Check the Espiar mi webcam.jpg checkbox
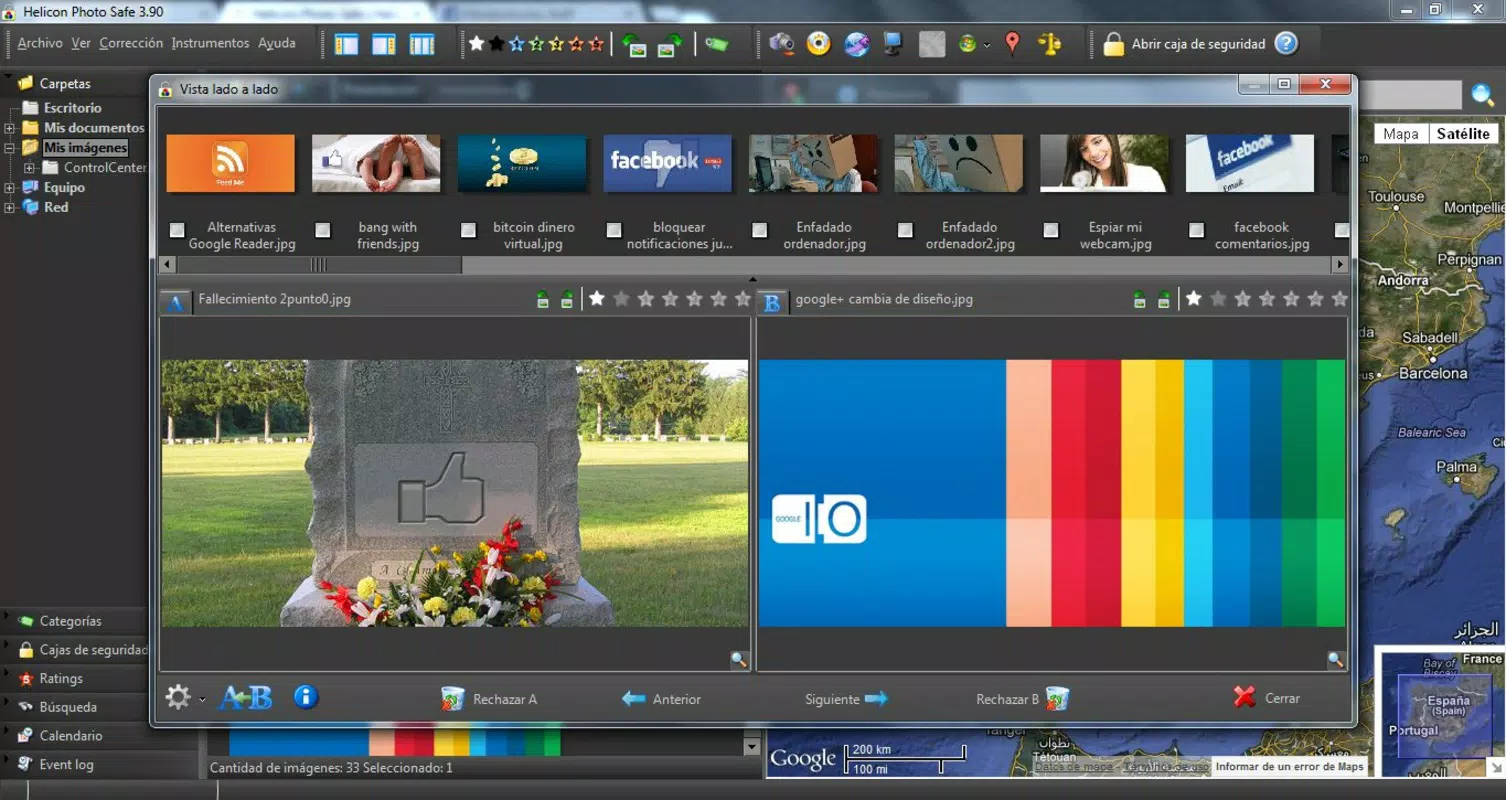Viewport: 1506px width, 800px height. tap(1050, 230)
